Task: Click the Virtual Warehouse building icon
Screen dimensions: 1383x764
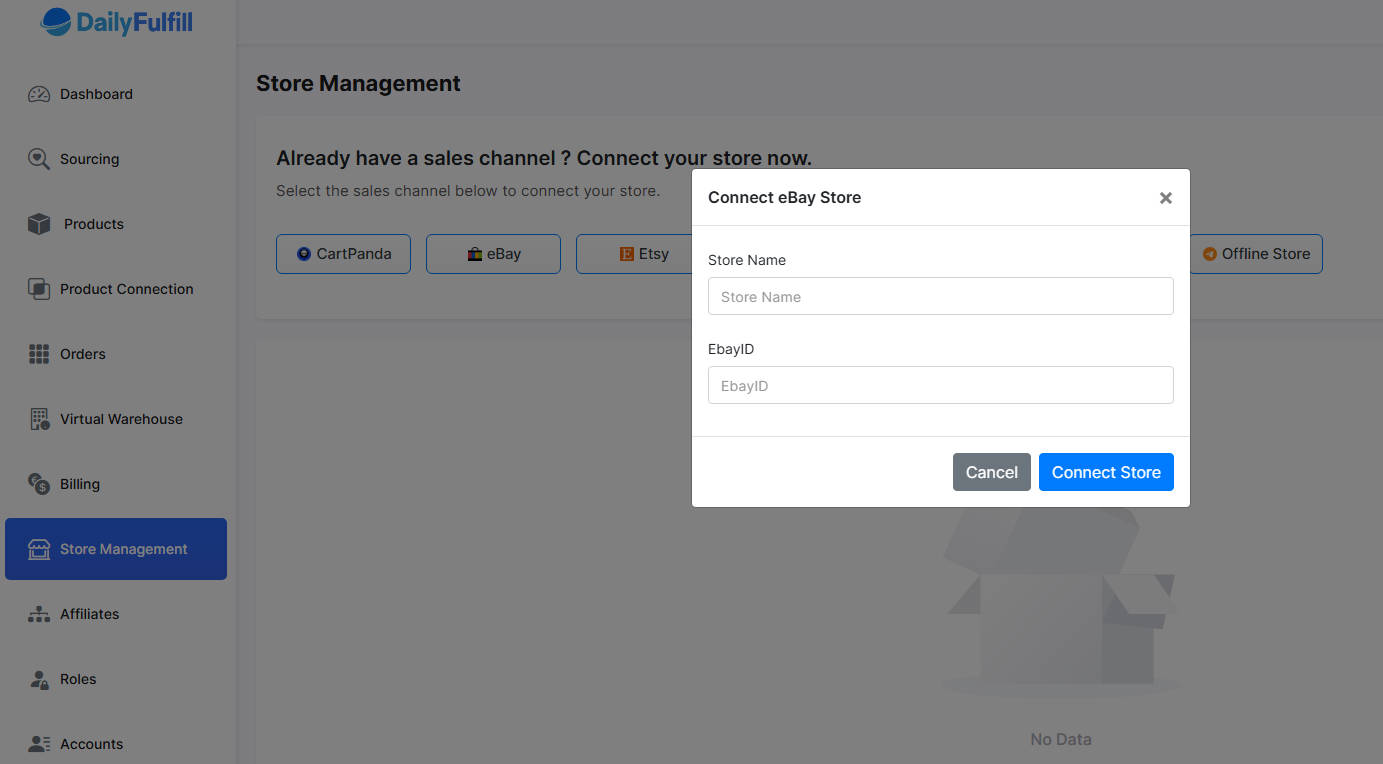Action: click(x=39, y=419)
